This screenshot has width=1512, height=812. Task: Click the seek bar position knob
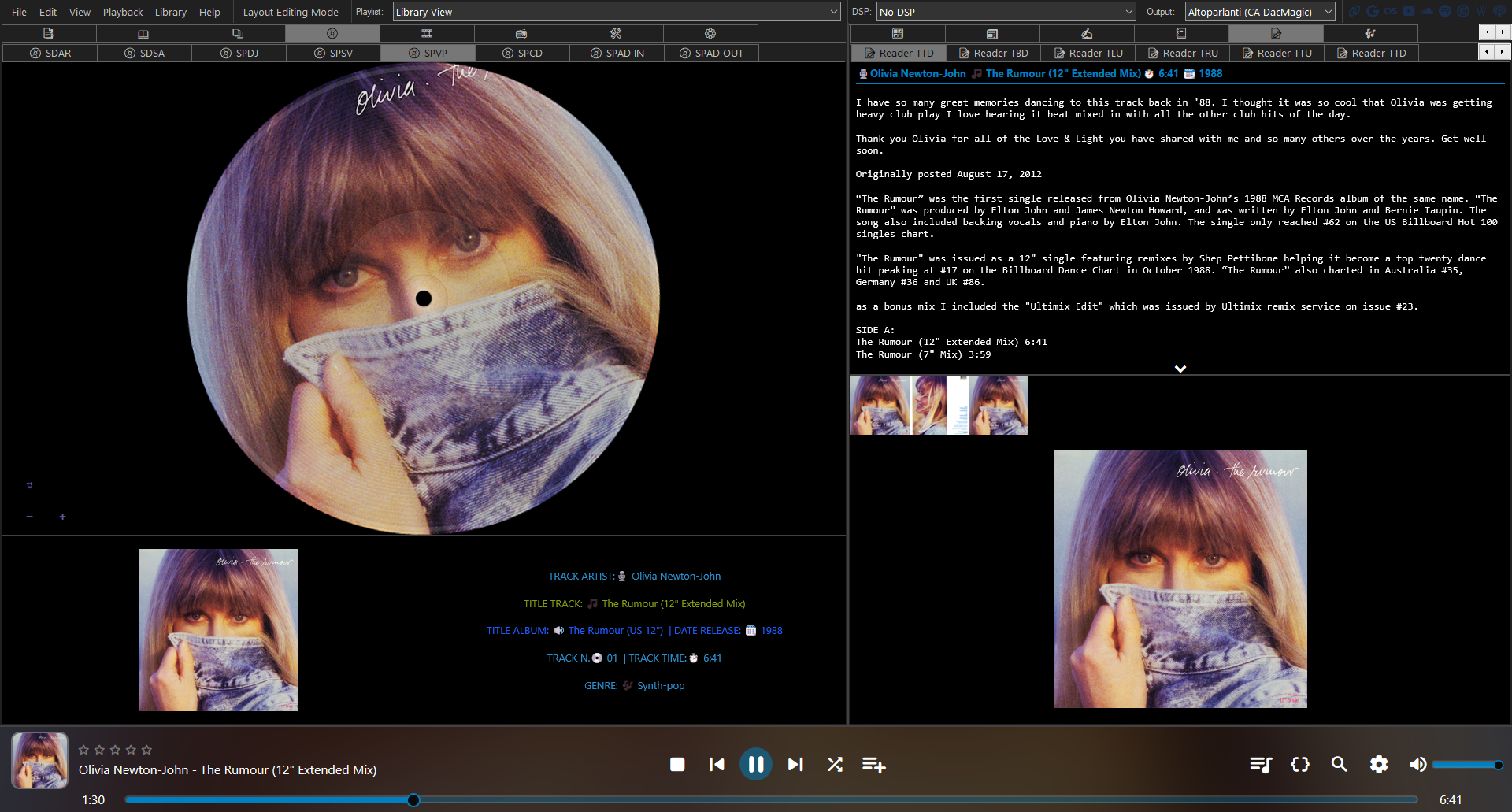[x=413, y=800]
